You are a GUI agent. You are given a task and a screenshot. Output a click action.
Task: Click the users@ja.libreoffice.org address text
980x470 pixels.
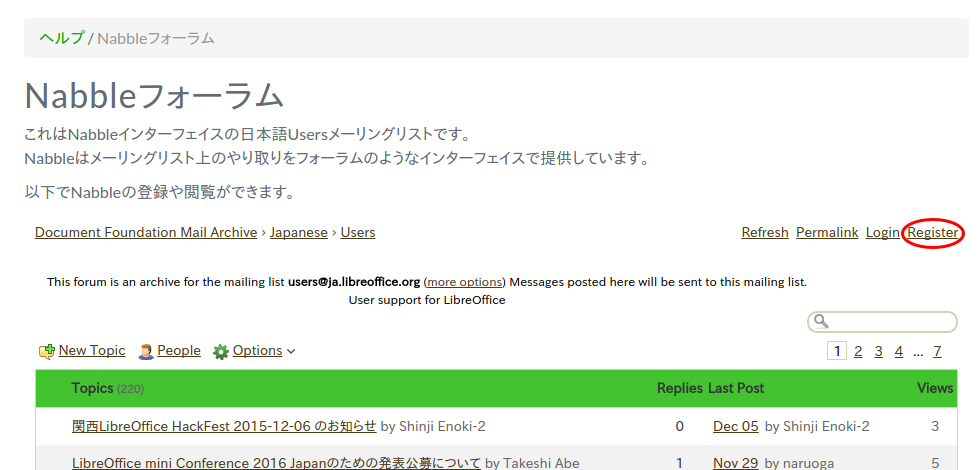(x=354, y=282)
